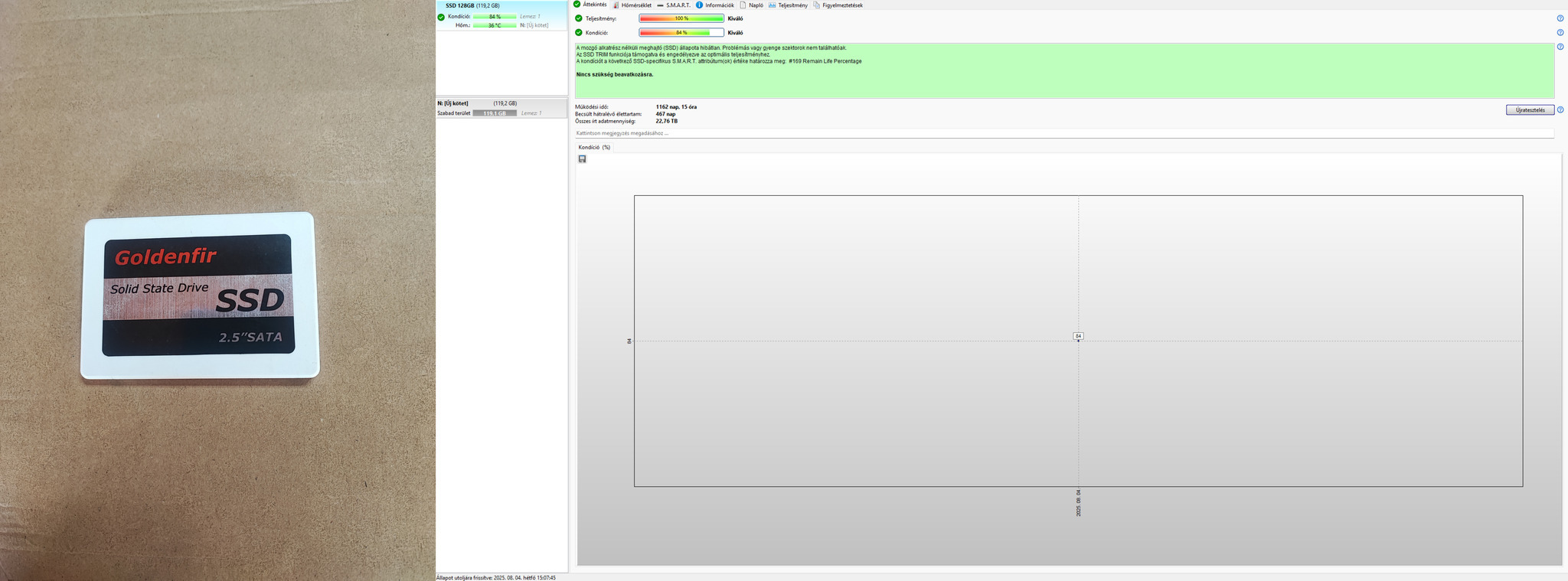Image resolution: width=1568 pixels, height=581 pixels.
Task: Switch to the Áttekintés tab
Action: [x=590, y=5]
